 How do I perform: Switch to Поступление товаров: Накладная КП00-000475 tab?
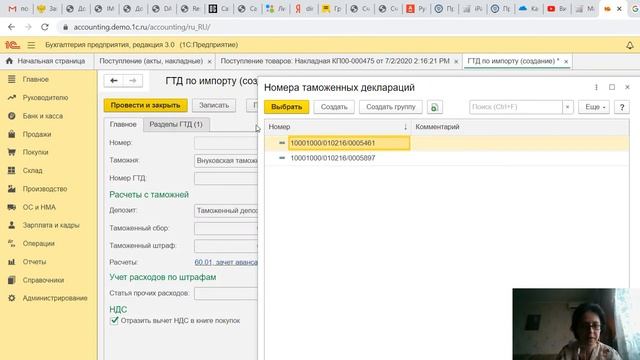pos(335,61)
